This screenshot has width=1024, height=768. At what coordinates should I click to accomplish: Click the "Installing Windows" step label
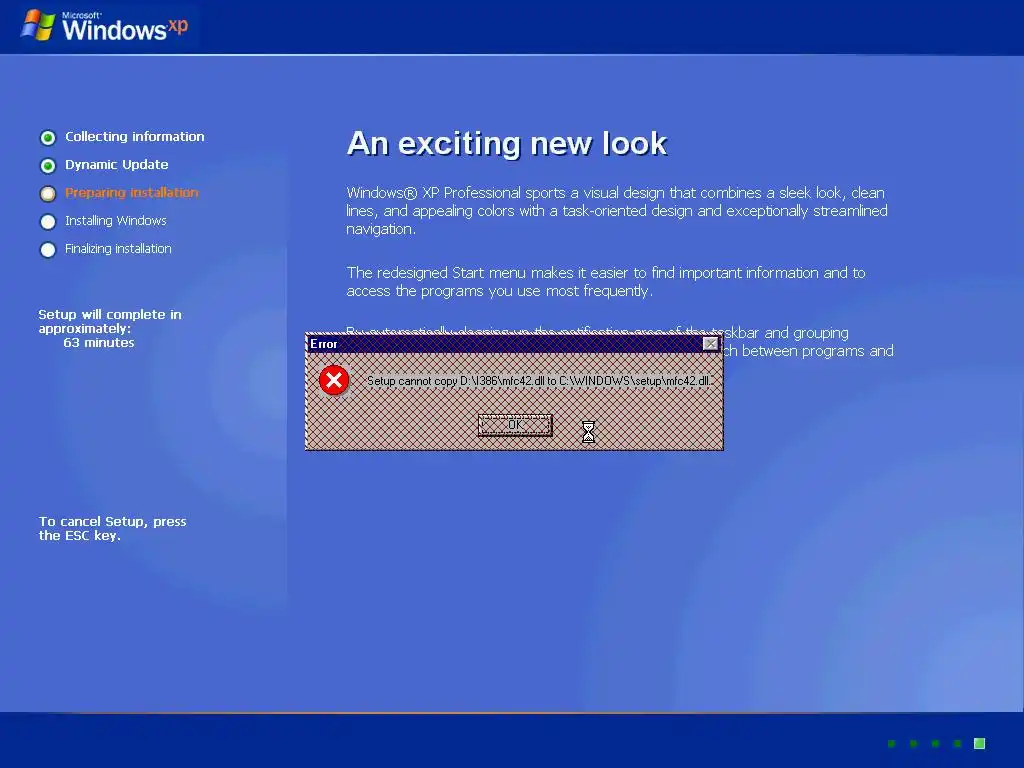[x=116, y=221]
